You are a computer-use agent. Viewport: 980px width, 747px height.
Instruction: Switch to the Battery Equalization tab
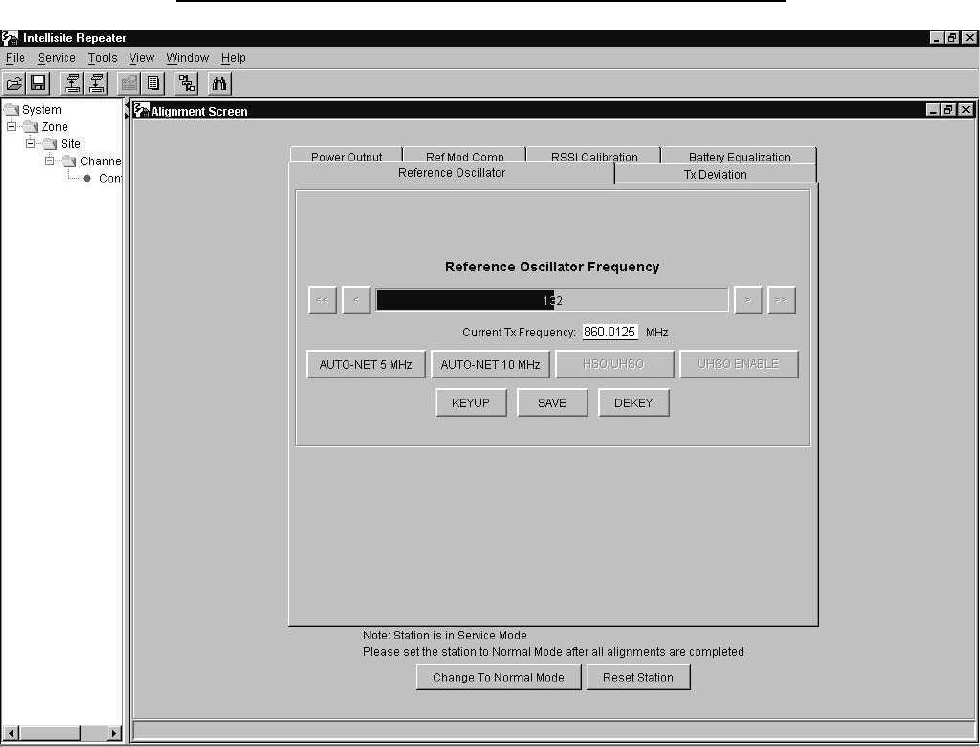click(739, 156)
